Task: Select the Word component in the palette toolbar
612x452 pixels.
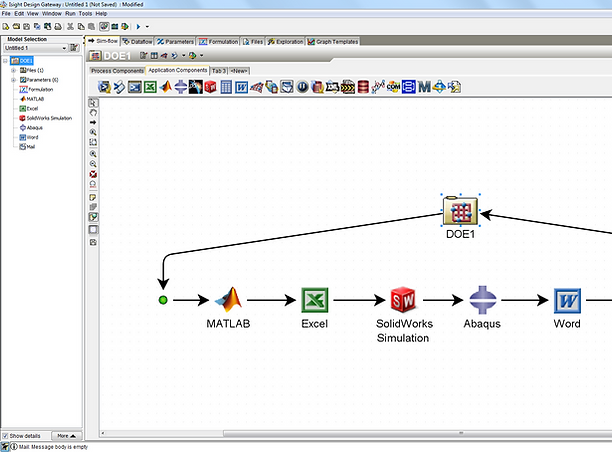Action: point(241,87)
